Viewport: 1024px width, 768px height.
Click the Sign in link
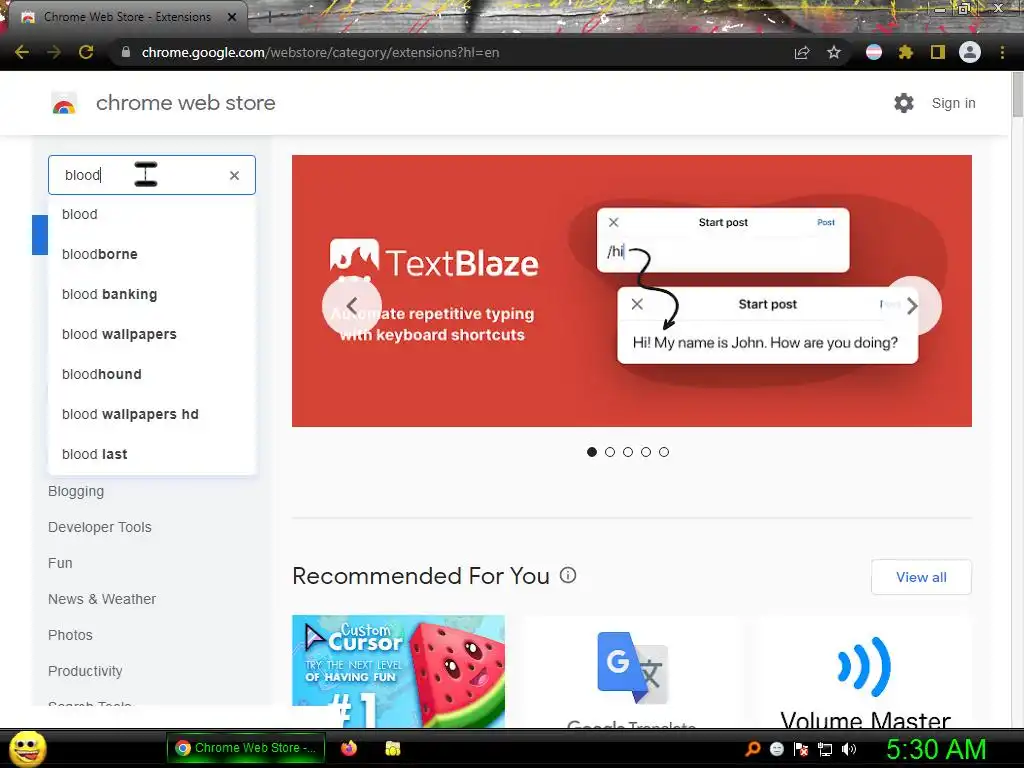(x=953, y=103)
